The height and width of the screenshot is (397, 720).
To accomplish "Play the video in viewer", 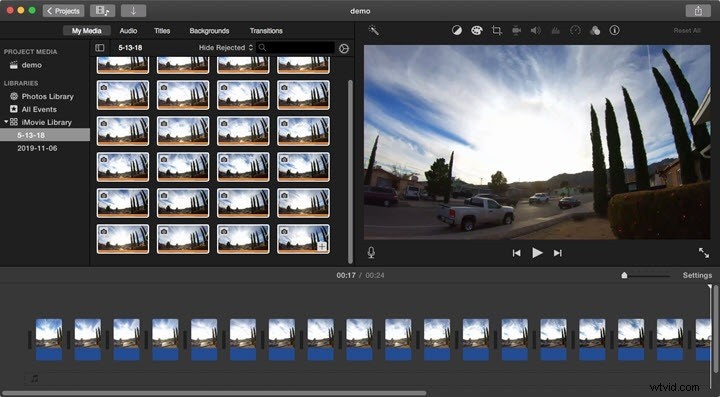I will coord(537,252).
